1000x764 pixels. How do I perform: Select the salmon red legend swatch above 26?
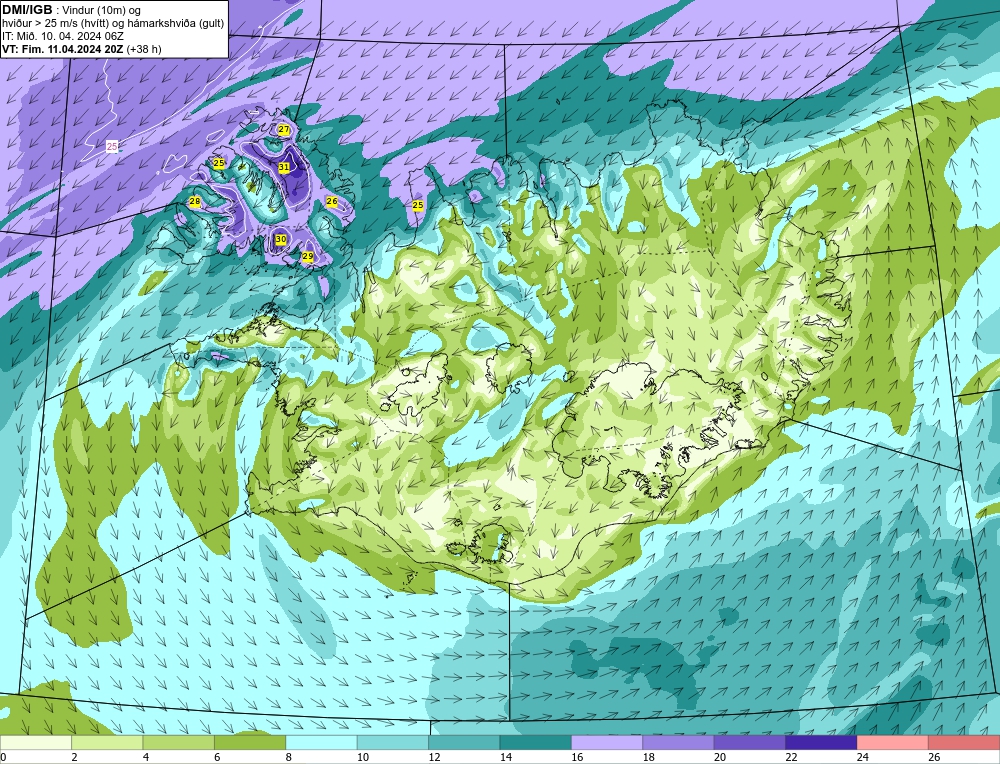coord(964,742)
